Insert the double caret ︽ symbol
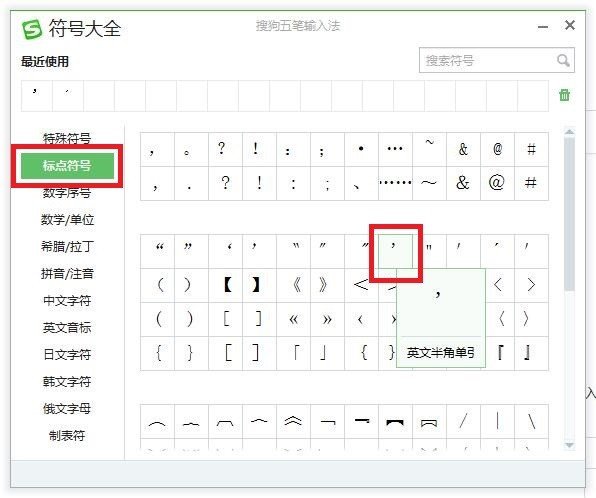 (x=293, y=422)
